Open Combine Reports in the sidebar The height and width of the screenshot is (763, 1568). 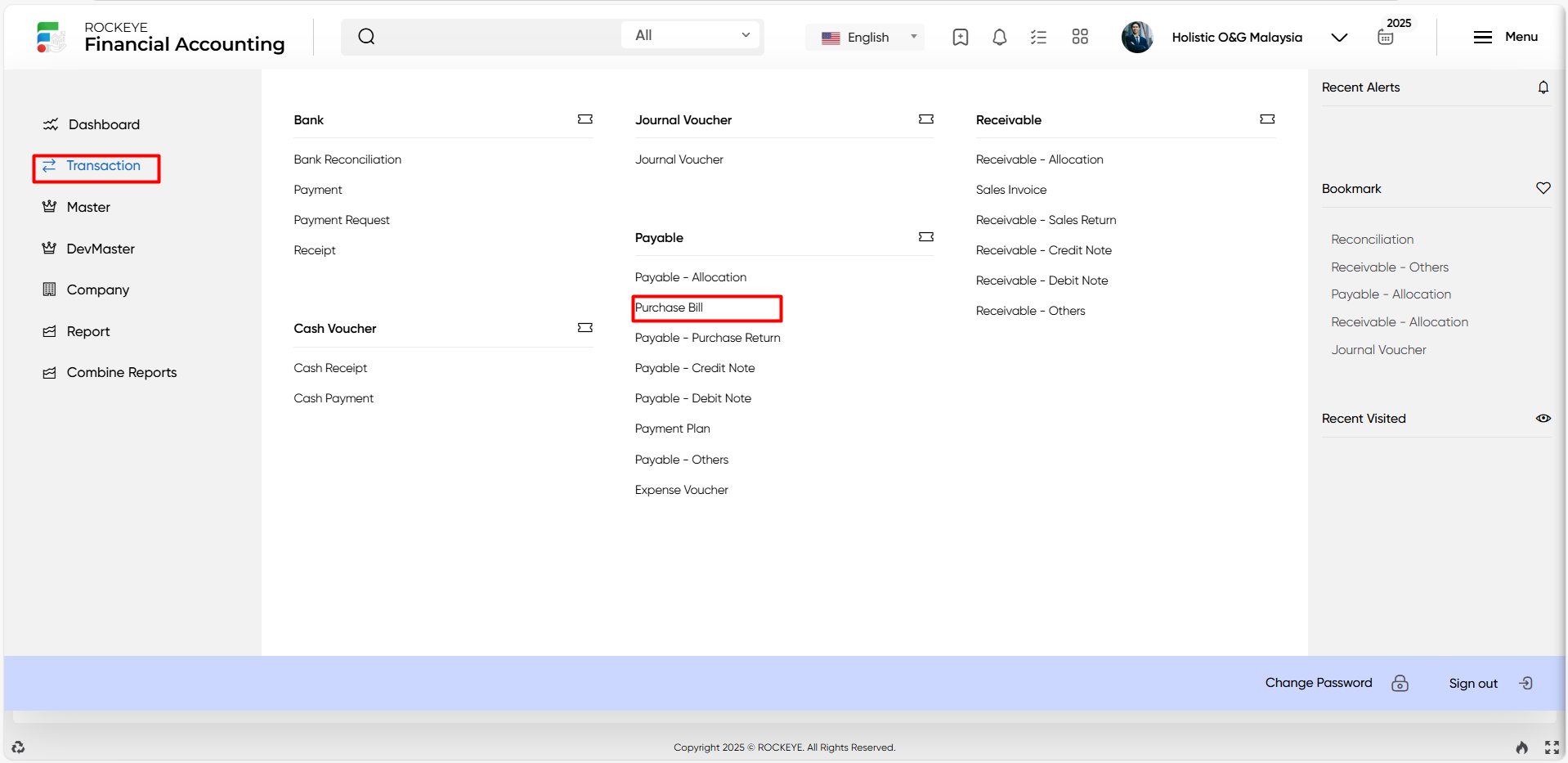[110, 372]
